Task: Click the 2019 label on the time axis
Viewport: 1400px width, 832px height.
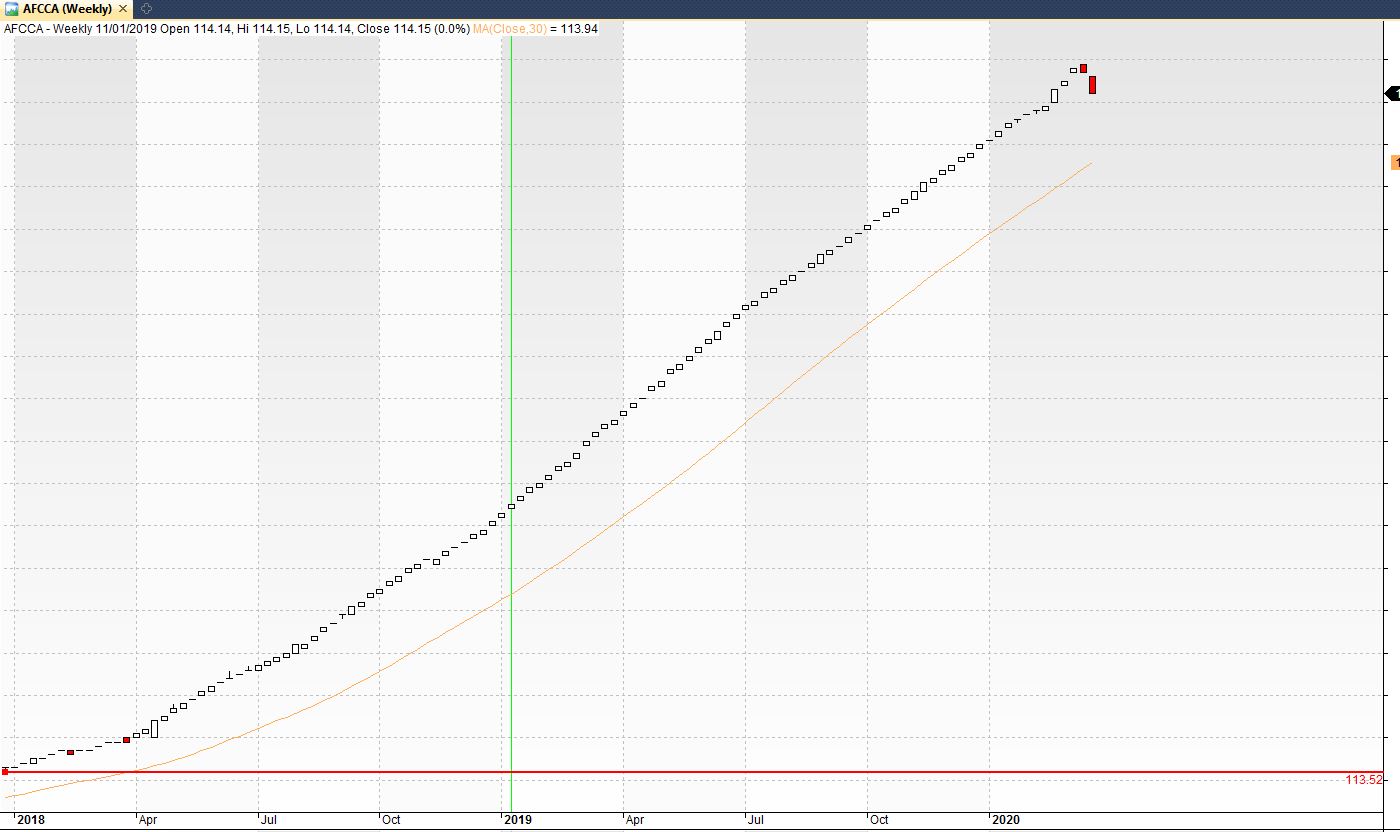Action: click(x=518, y=820)
